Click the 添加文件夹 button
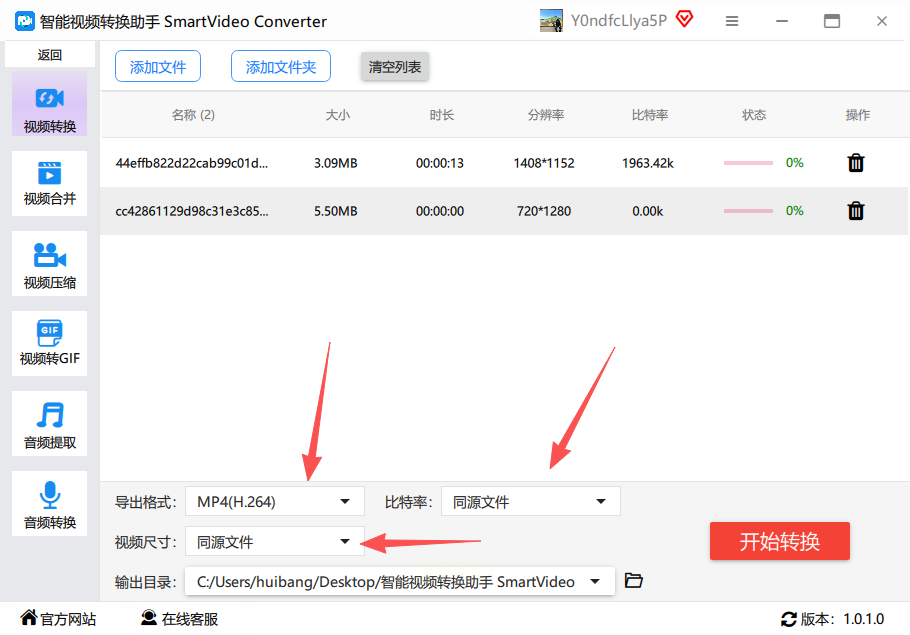Viewport: 910px width, 635px height. point(281,67)
